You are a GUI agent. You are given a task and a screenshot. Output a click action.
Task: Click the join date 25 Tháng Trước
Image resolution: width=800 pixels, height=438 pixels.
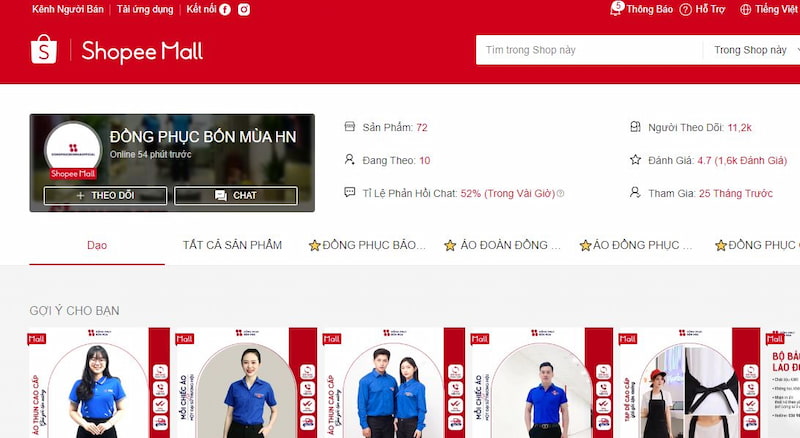coord(736,193)
